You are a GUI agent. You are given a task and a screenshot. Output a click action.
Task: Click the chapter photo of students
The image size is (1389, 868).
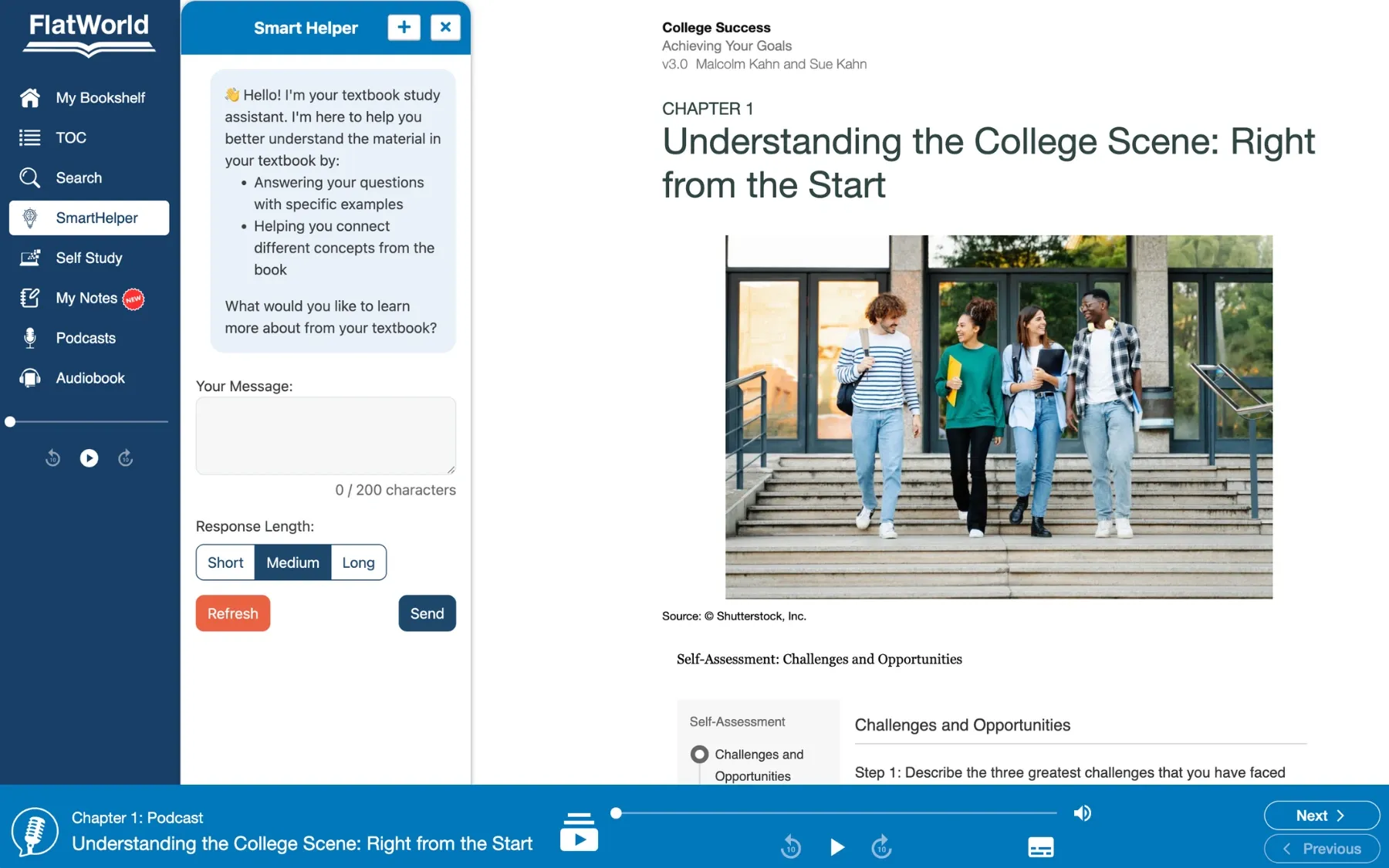click(x=999, y=417)
